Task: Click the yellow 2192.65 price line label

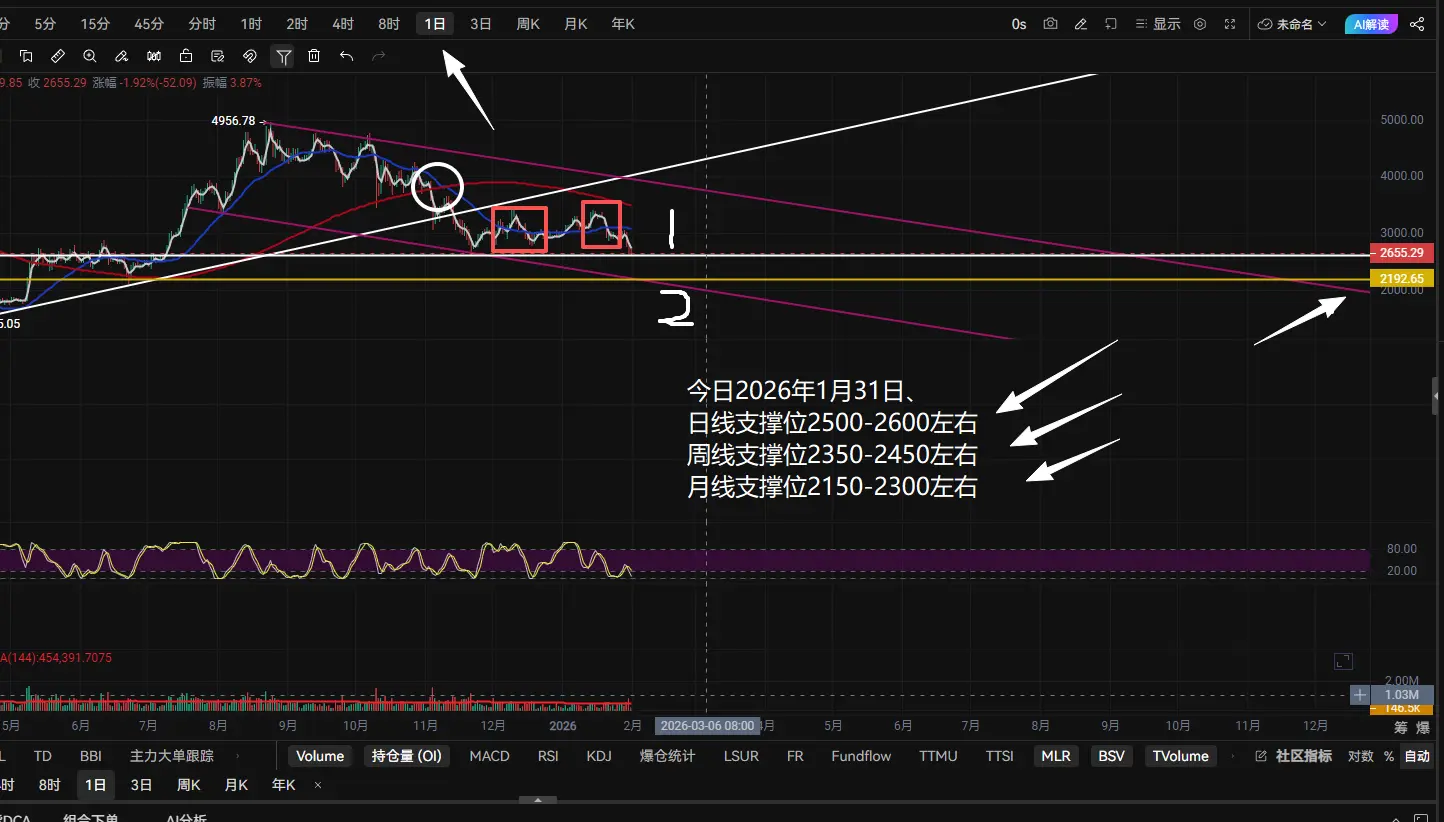Action: (1402, 279)
